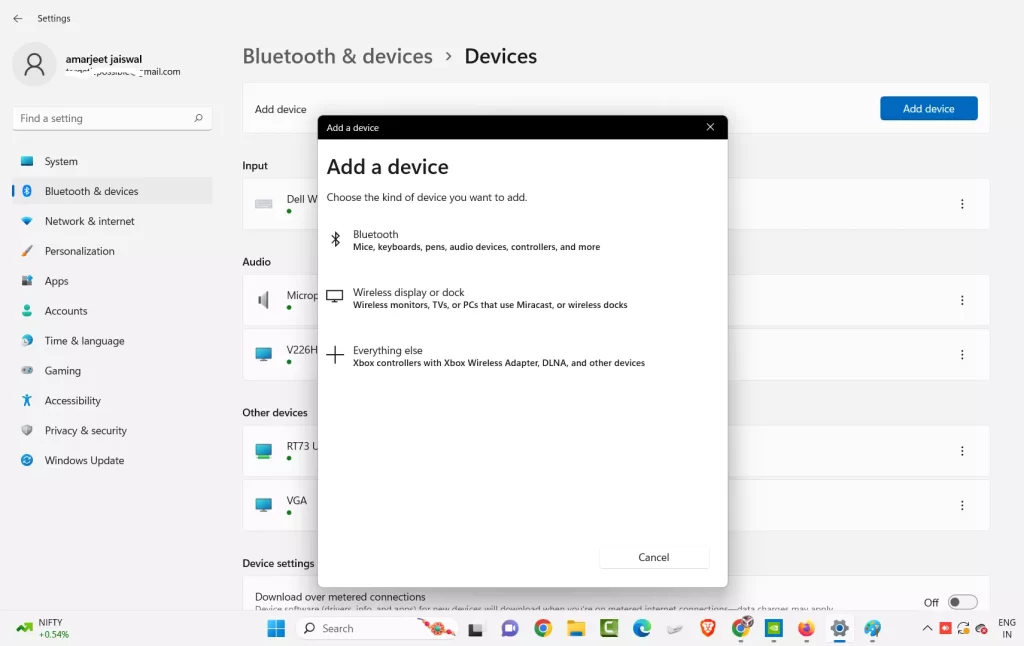The width and height of the screenshot is (1024, 646).
Task: Open Apps settings
Action: coord(112,281)
